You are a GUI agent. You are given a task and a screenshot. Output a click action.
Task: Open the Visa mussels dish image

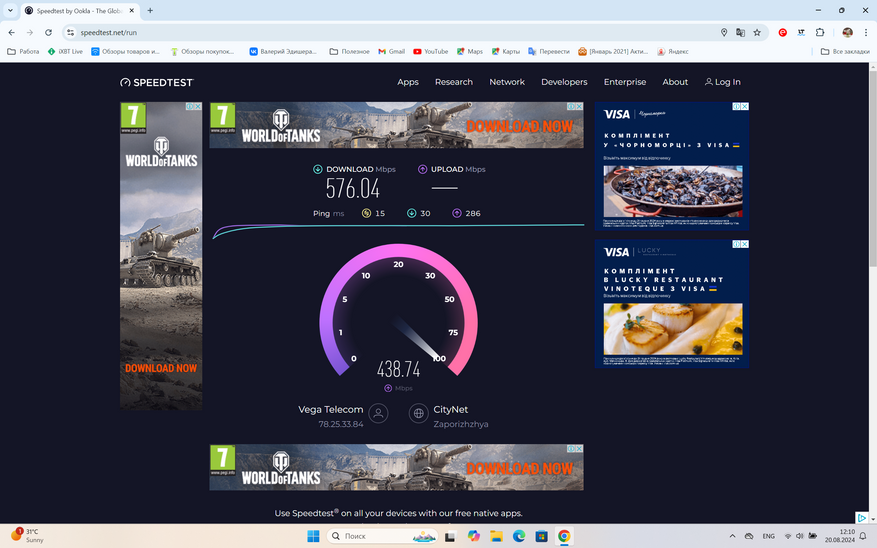click(673, 191)
